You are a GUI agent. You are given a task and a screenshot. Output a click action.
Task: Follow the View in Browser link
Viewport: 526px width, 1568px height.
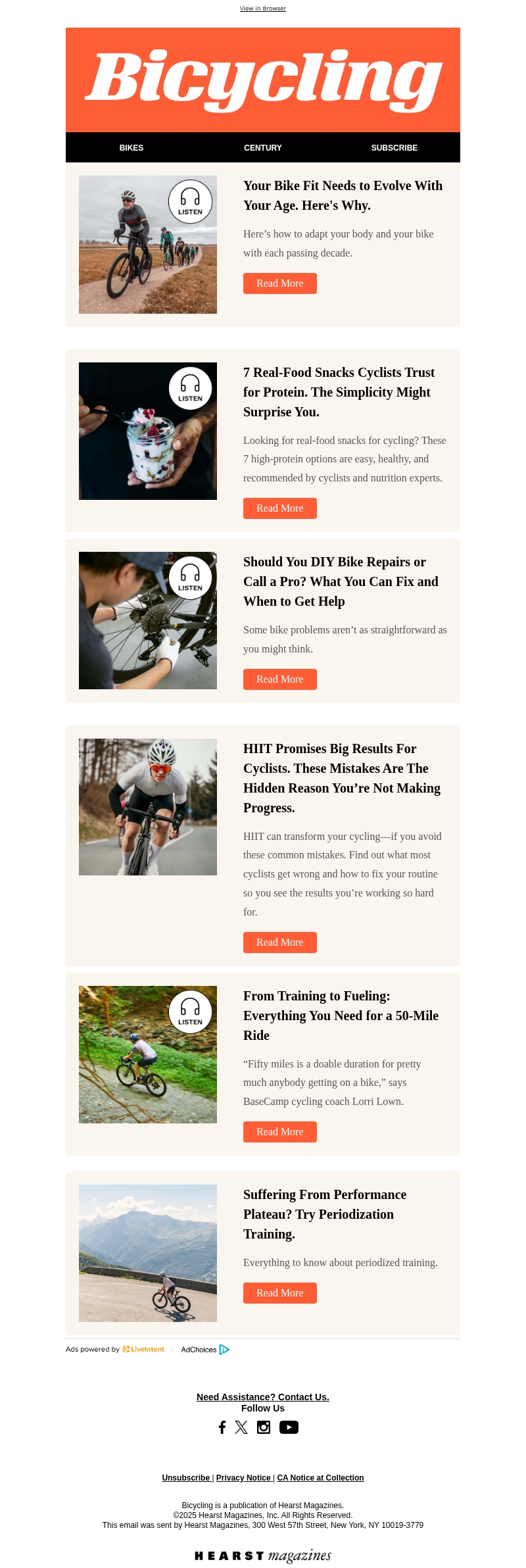pyautogui.click(x=263, y=9)
